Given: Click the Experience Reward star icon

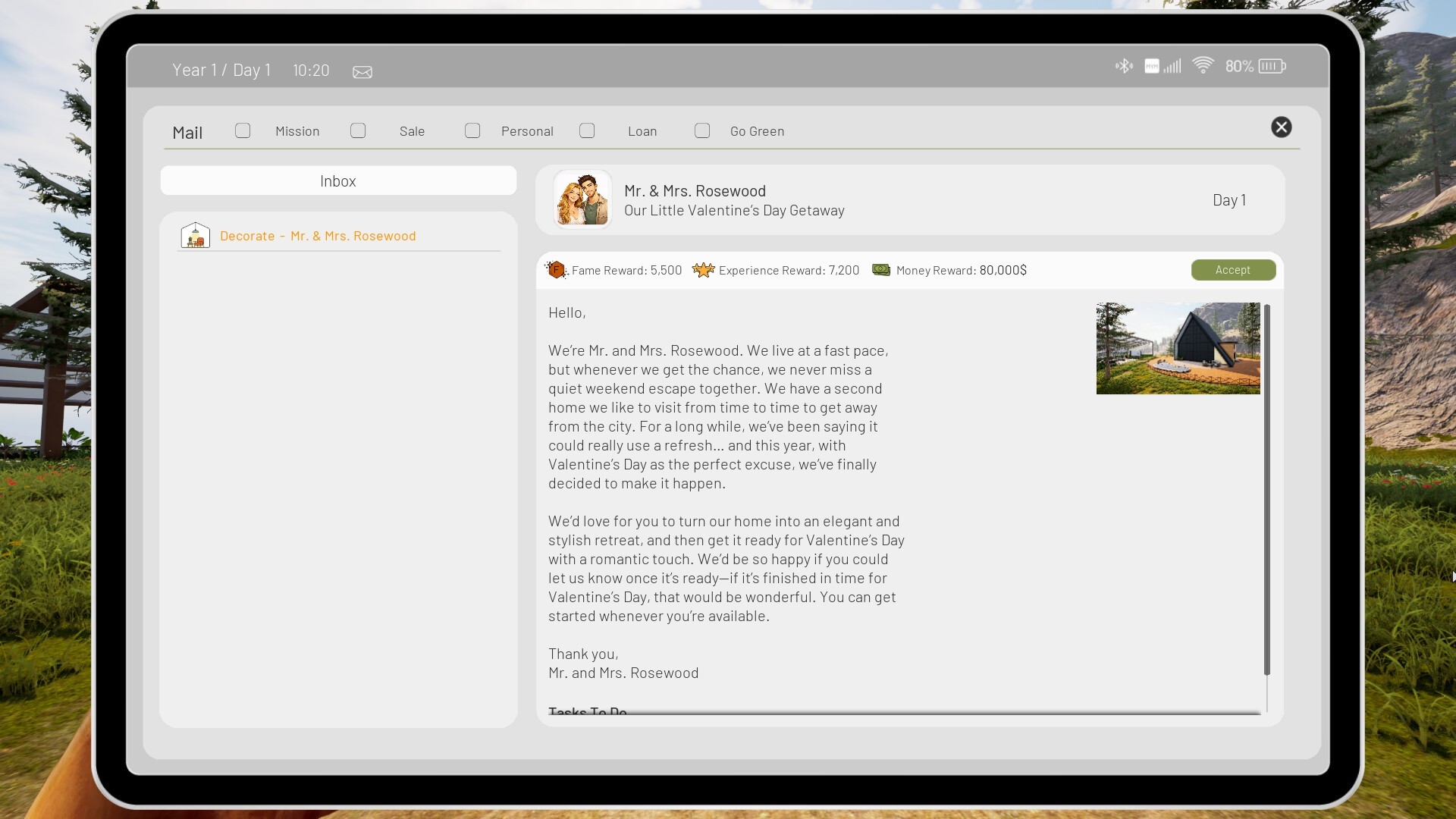Looking at the screenshot, I should tap(703, 269).
